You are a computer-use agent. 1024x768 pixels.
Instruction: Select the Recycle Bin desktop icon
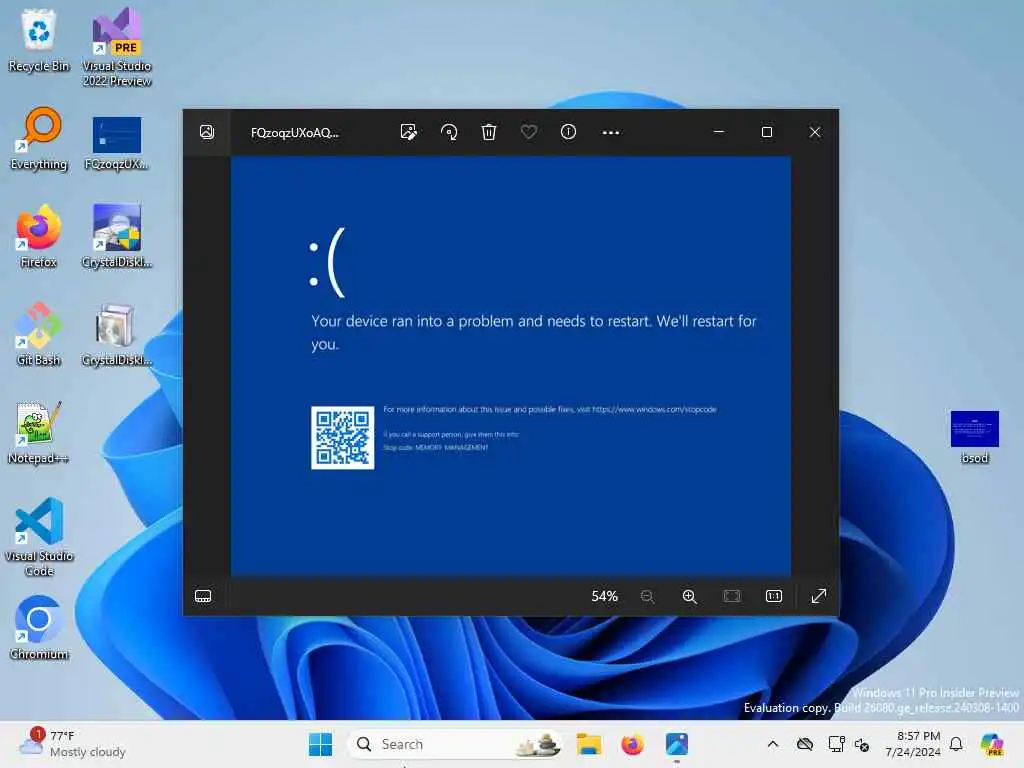click(39, 40)
